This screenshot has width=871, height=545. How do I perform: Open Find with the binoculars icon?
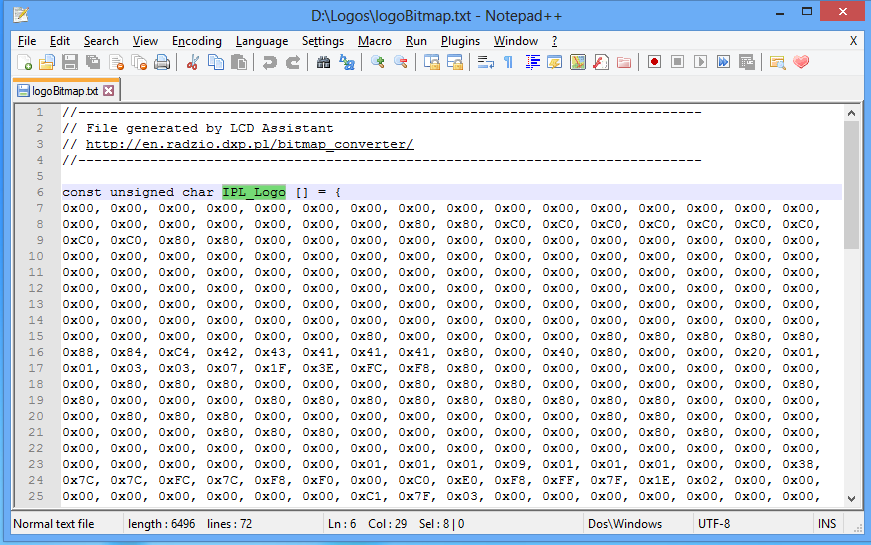point(323,62)
